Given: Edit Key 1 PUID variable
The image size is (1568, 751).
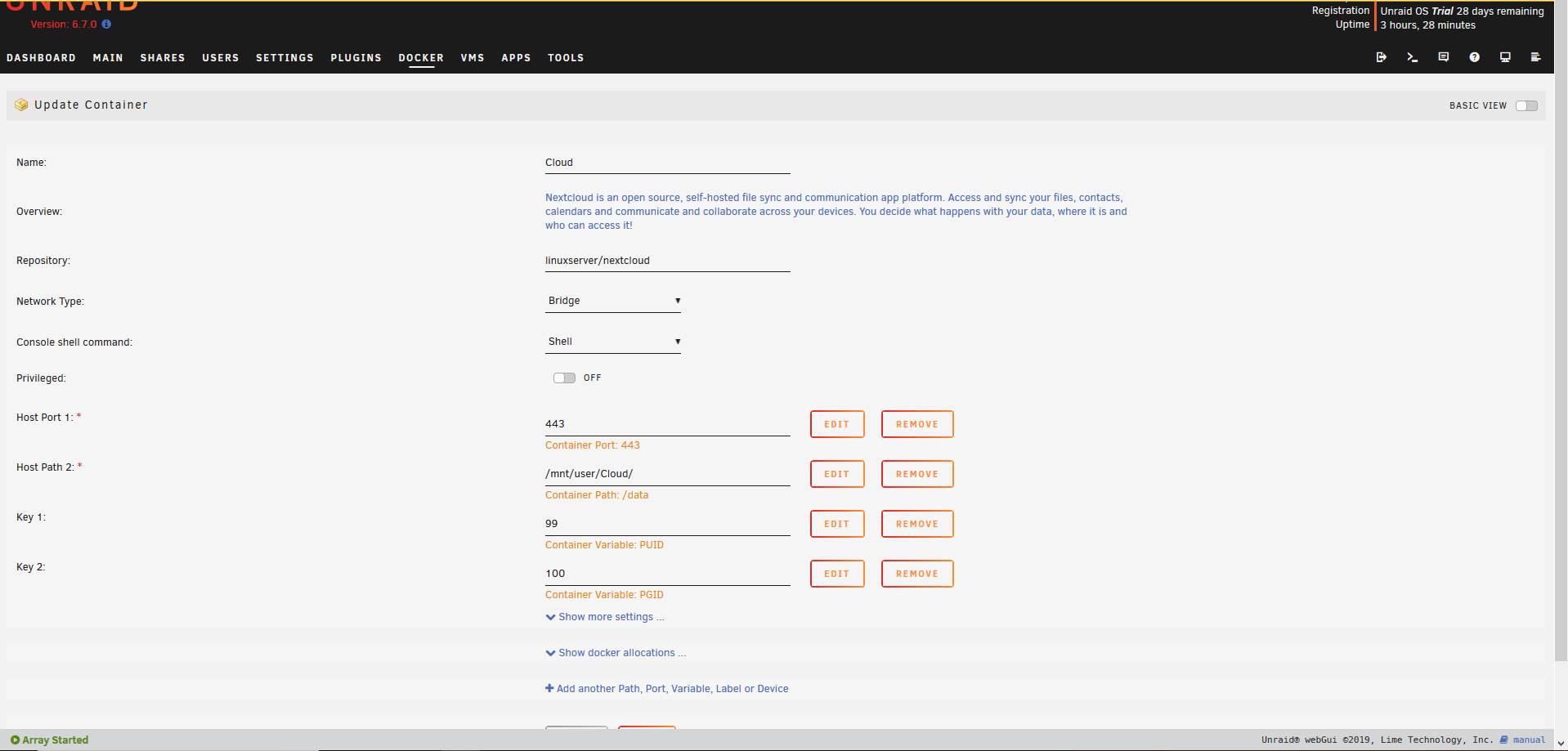Looking at the screenshot, I should (837, 524).
